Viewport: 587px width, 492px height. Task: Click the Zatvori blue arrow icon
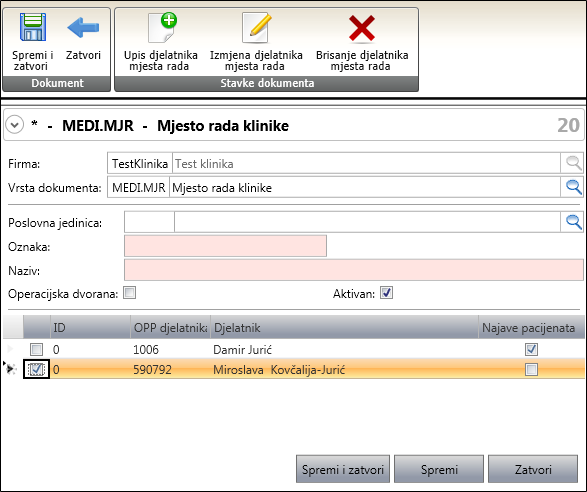83,27
